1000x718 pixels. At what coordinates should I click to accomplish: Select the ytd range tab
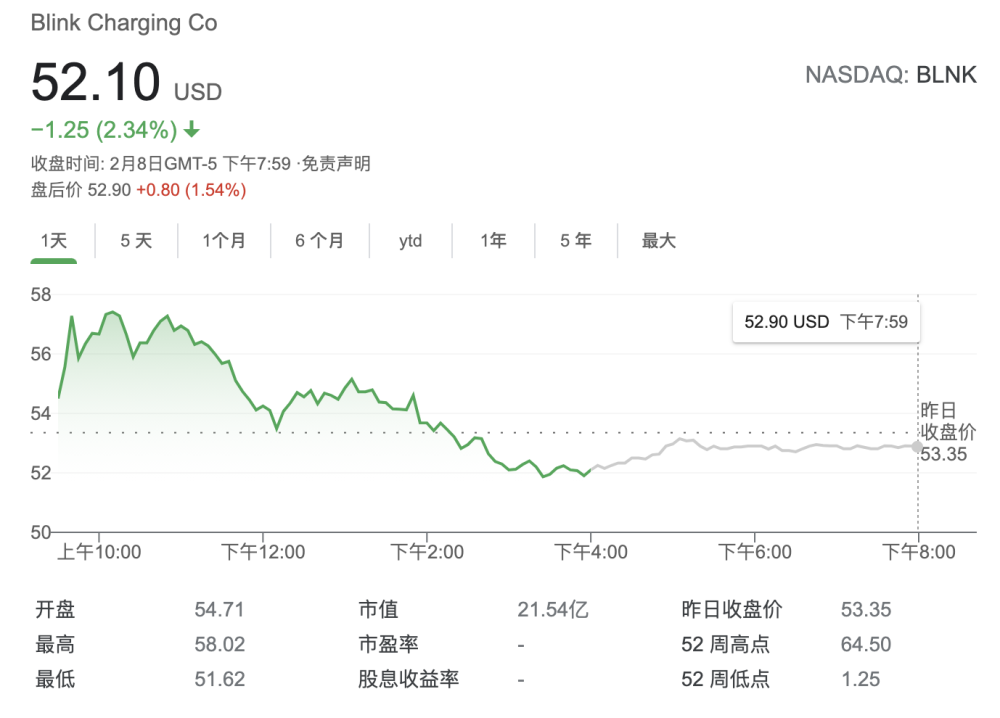tap(410, 241)
